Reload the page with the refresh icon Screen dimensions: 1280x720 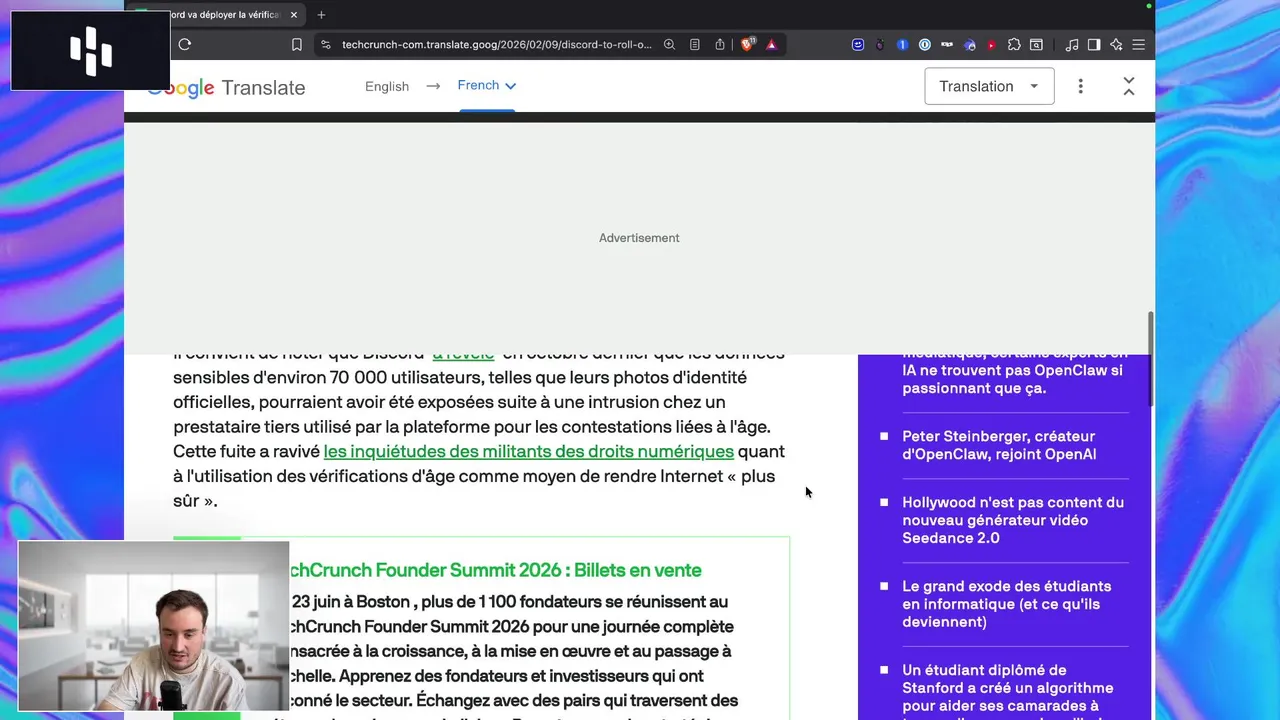185,44
